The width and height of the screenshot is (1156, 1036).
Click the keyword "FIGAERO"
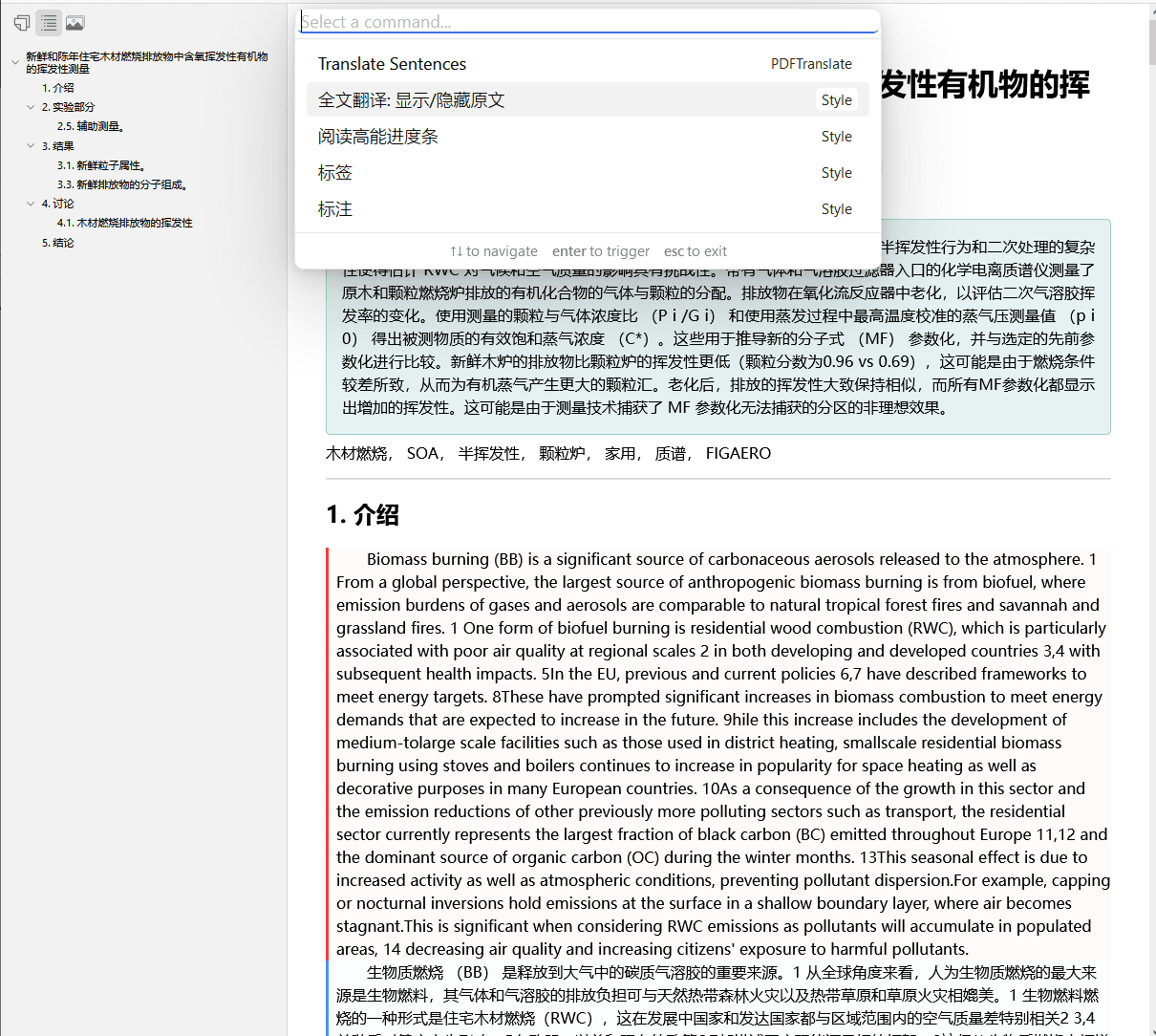pos(738,453)
